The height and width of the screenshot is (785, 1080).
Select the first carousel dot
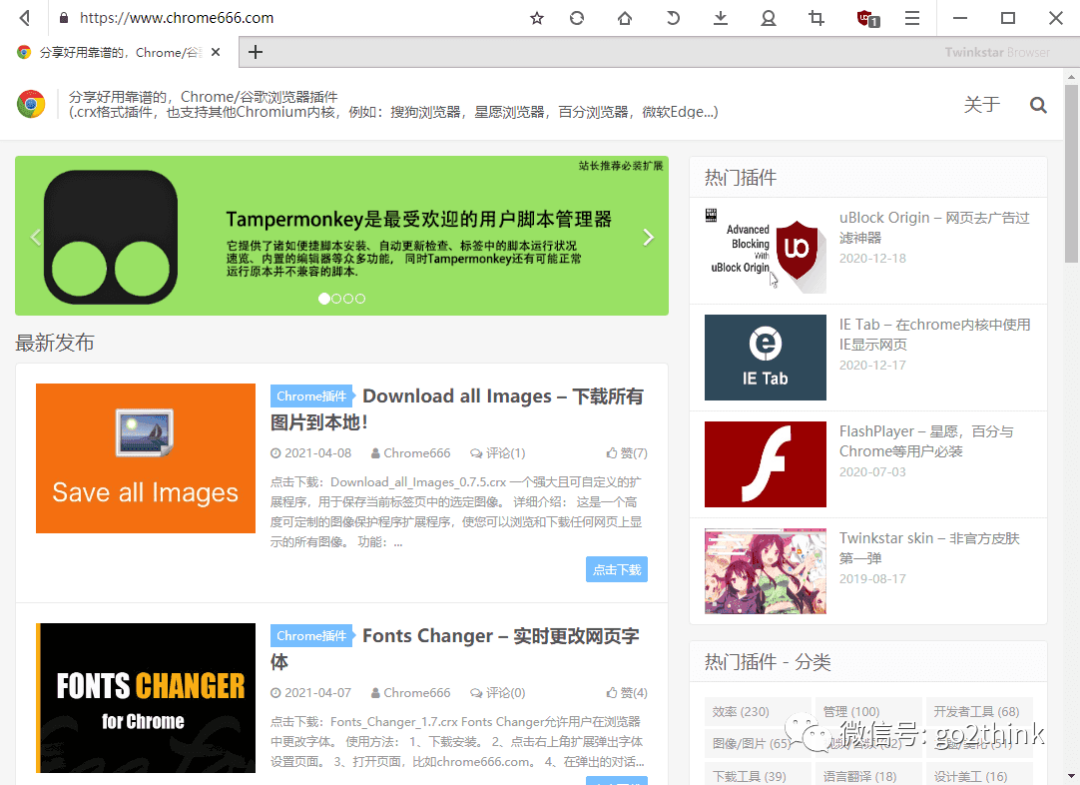pyautogui.click(x=324, y=298)
